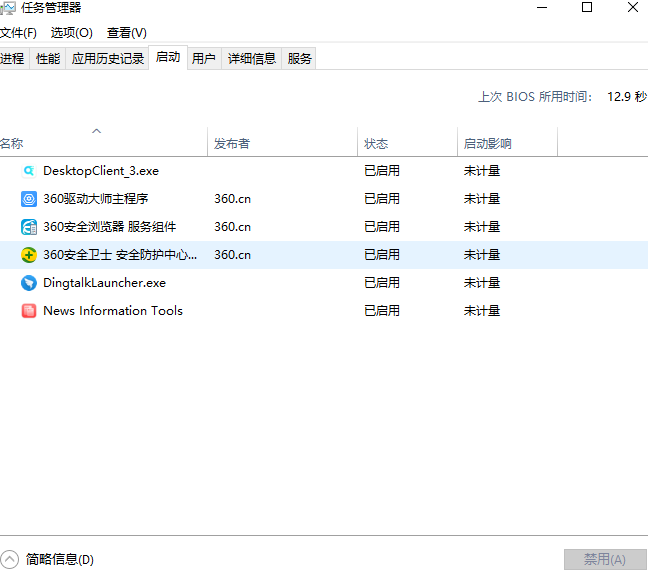Screen dimensions: 648x580
Task: Toggle sort order via arrow above 名称
Action: click(97, 131)
